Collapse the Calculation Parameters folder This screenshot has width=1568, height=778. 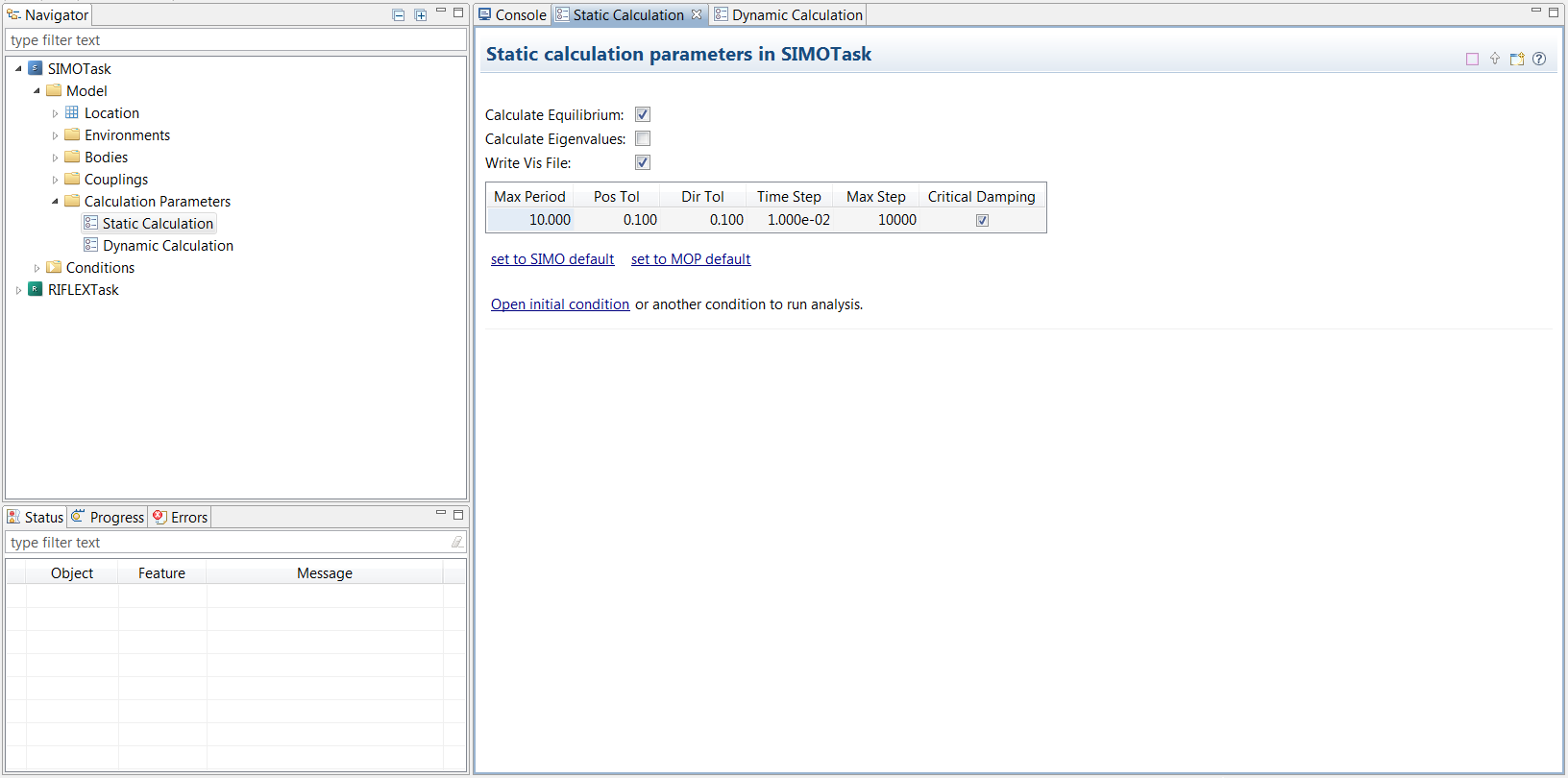pyautogui.click(x=55, y=202)
